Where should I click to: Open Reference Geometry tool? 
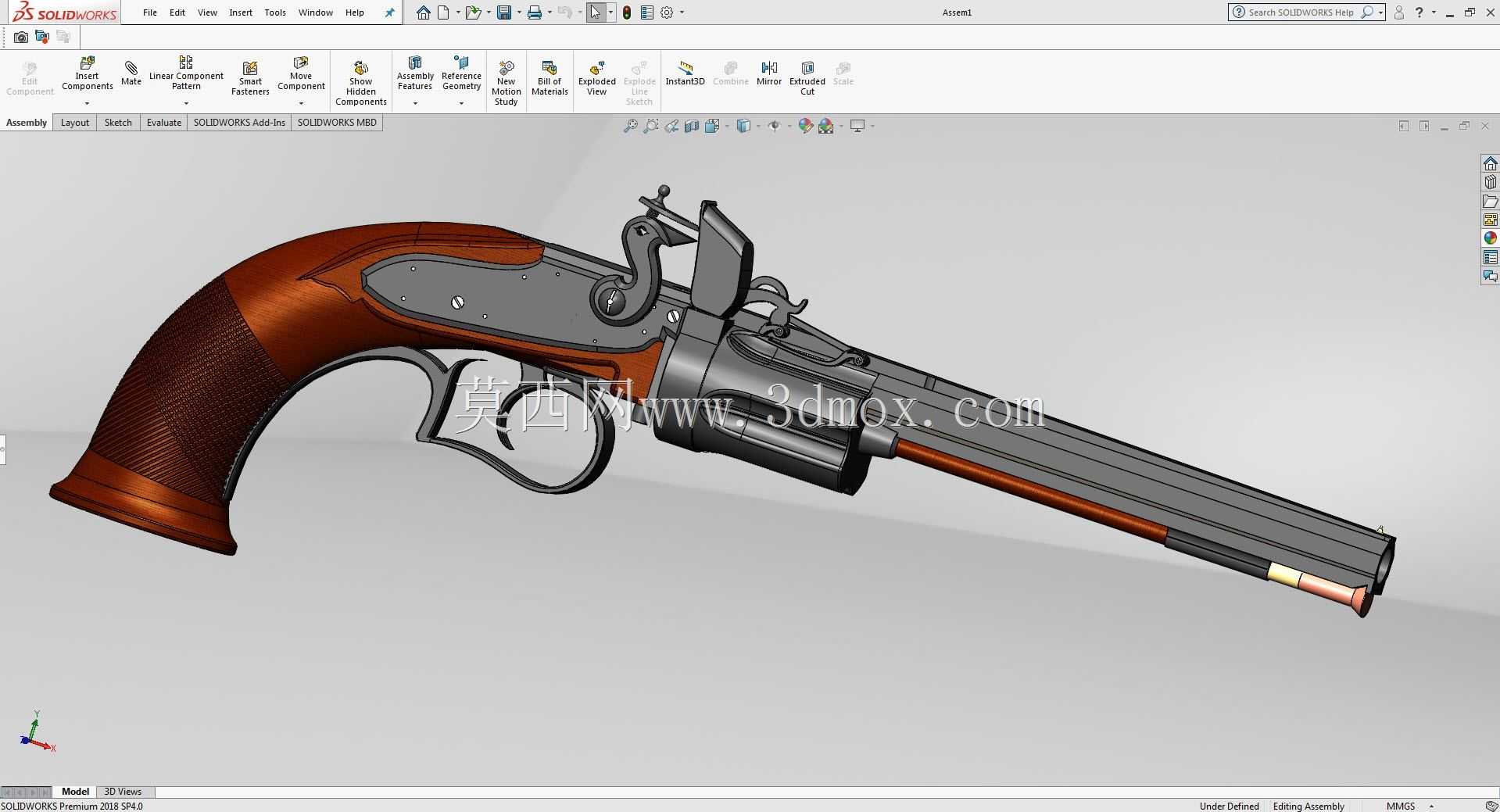pos(461,73)
